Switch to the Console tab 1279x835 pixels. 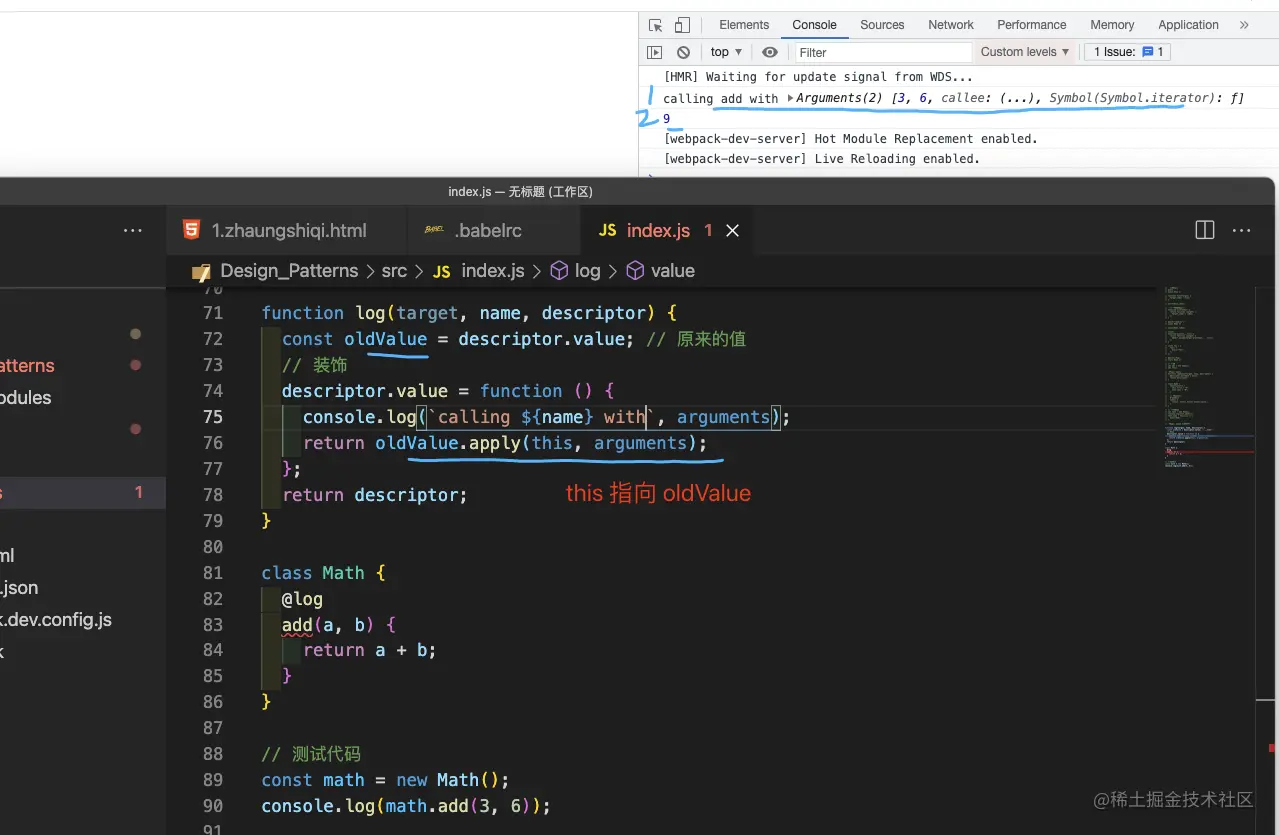point(814,25)
